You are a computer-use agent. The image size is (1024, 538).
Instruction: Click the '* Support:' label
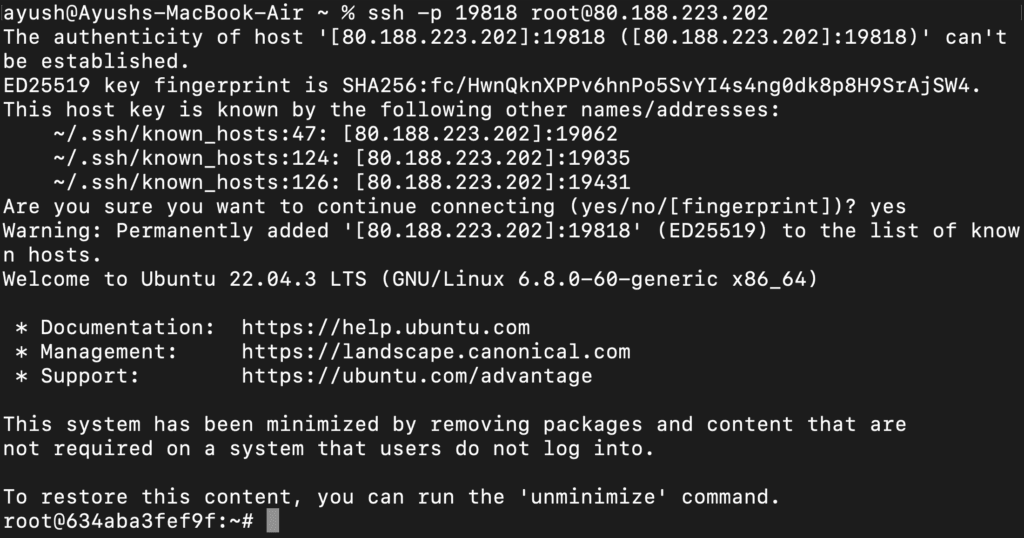coord(84,376)
